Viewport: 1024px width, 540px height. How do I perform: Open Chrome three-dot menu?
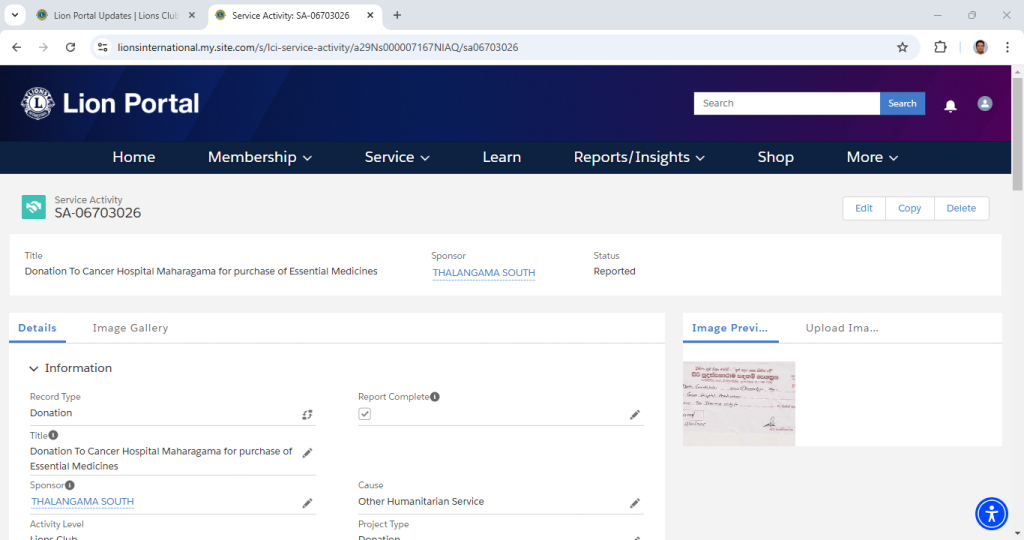(1007, 47)
